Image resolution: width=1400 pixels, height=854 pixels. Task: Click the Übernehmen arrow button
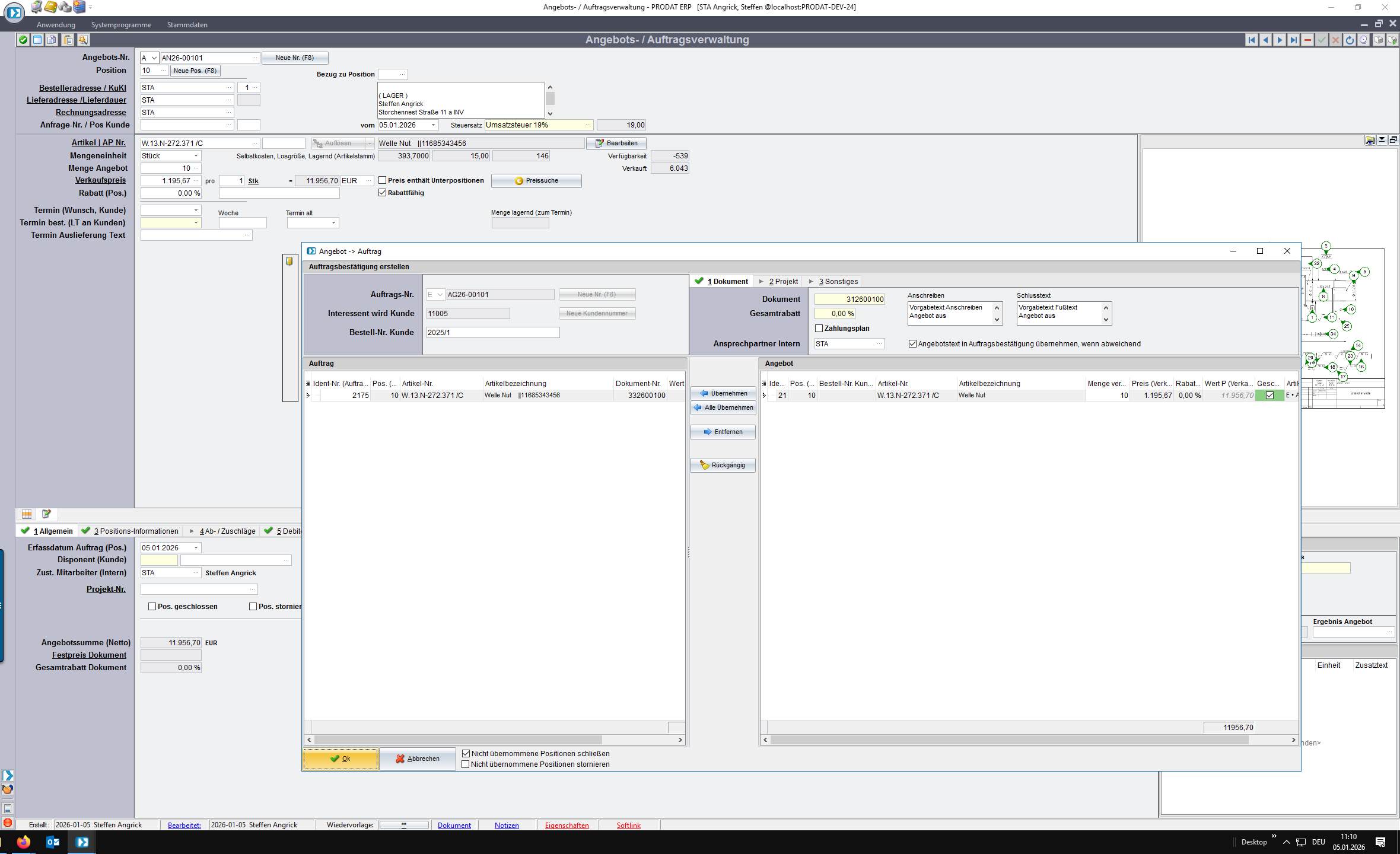723,393
